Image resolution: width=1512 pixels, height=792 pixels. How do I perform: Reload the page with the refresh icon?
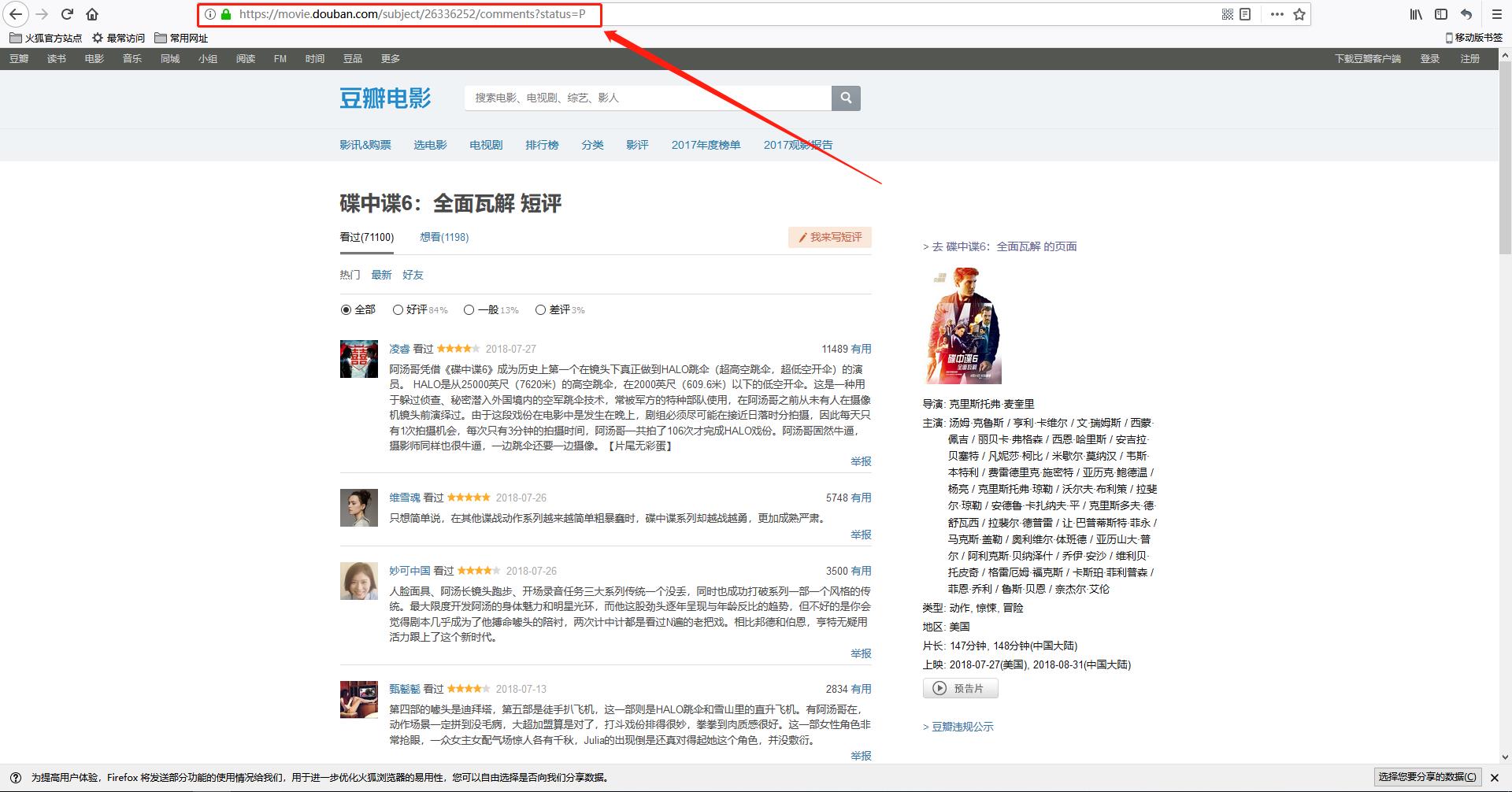68,14
